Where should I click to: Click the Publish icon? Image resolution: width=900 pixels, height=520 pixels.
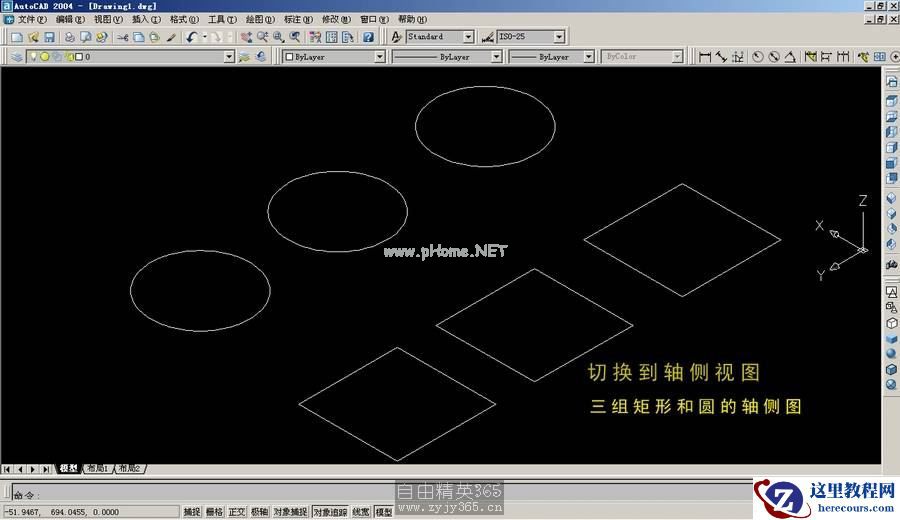(102, 37)
